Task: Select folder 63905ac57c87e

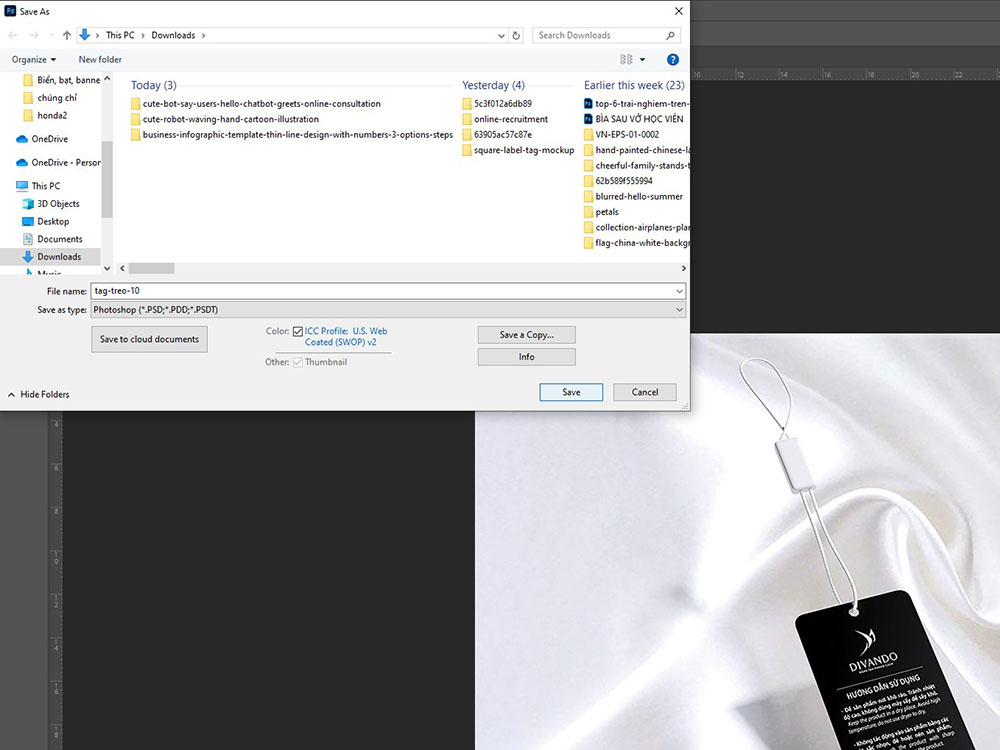Action: tap(497, 135)
